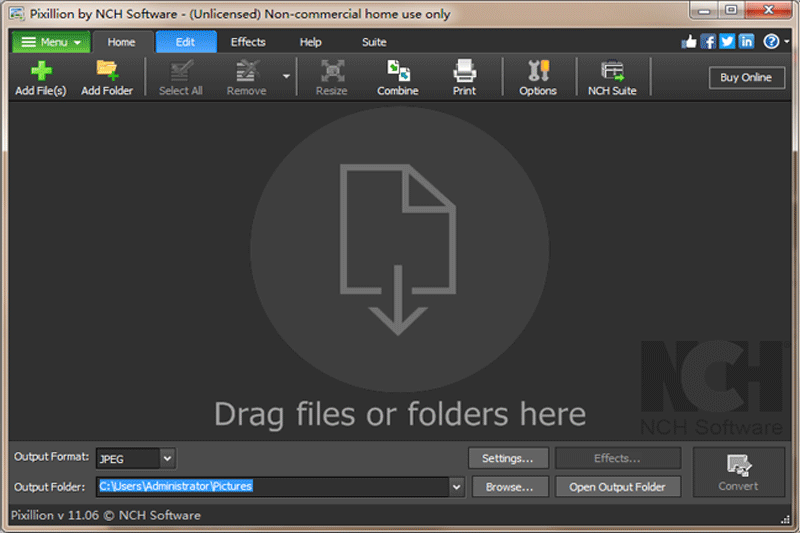
Task: Click the window resize grip in status bar
Action: point(785,519)
